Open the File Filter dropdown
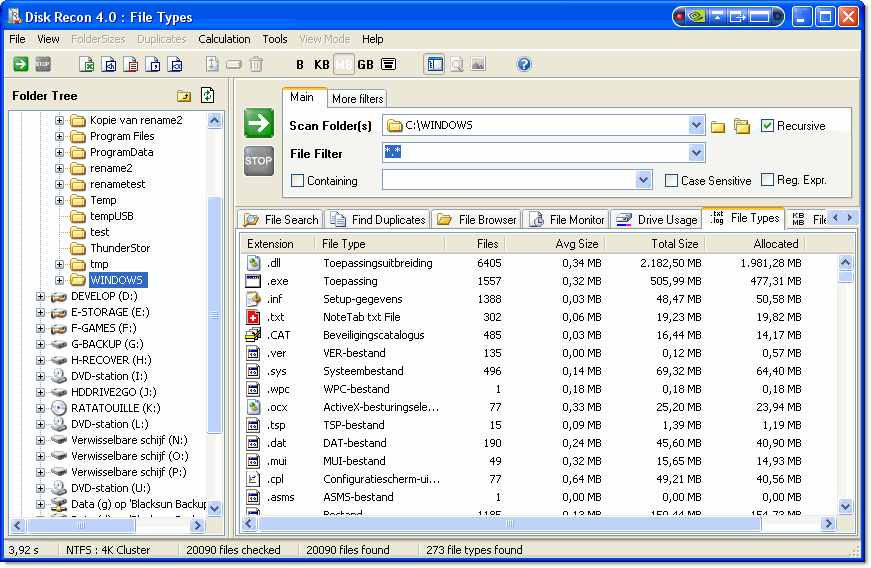Screen dimensions: 871x568 pyautogui.click(x=696, y=153)
